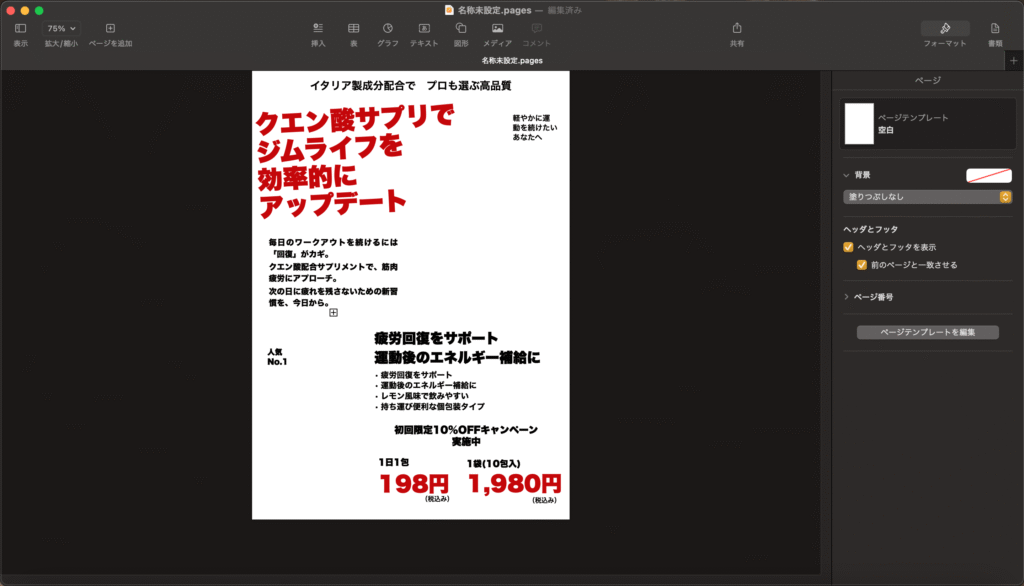Click ページテンプレートを編集 button

(x=927, y=332)
